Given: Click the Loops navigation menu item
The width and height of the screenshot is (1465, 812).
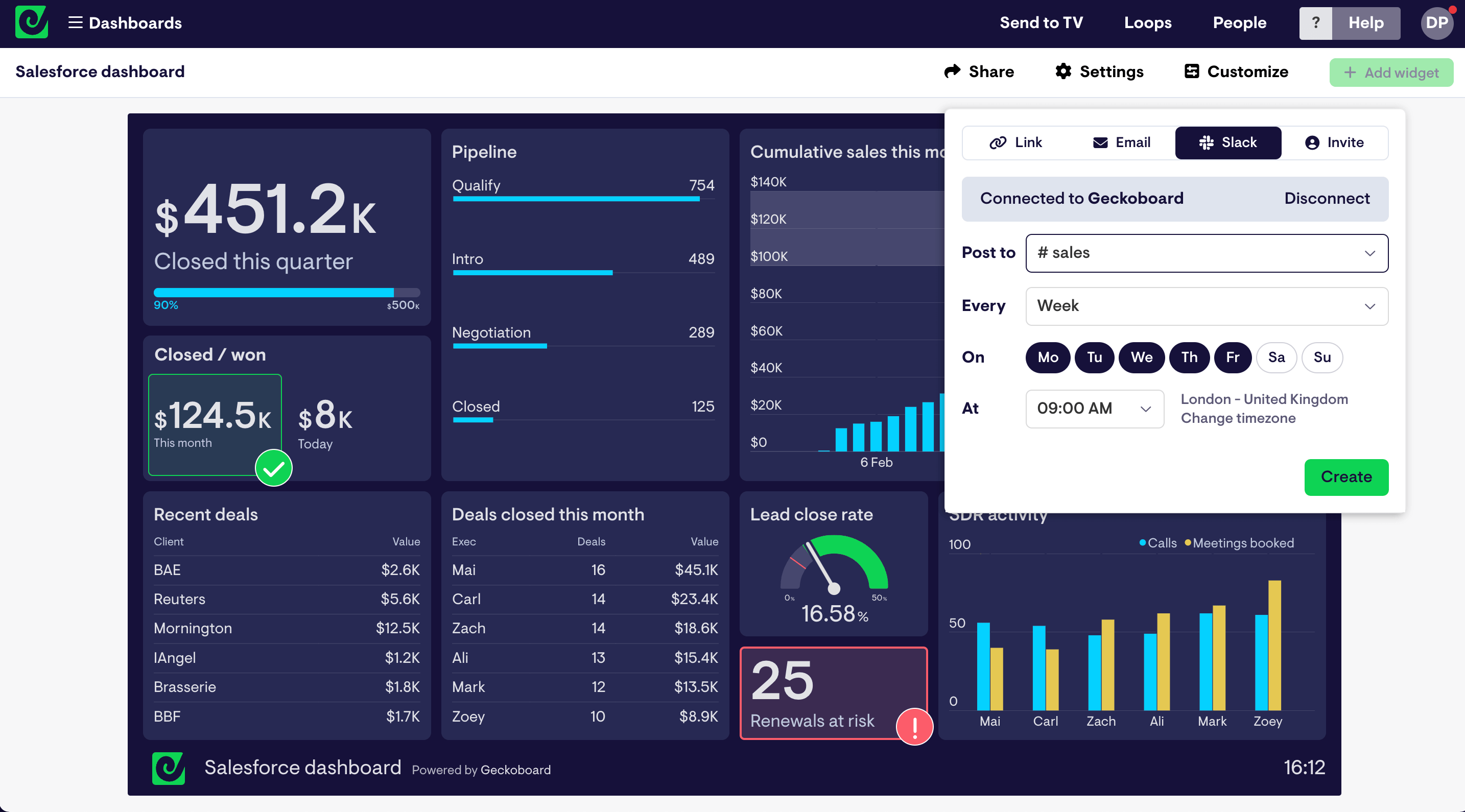Looking at the screenshot, I should coord(1147,23).
